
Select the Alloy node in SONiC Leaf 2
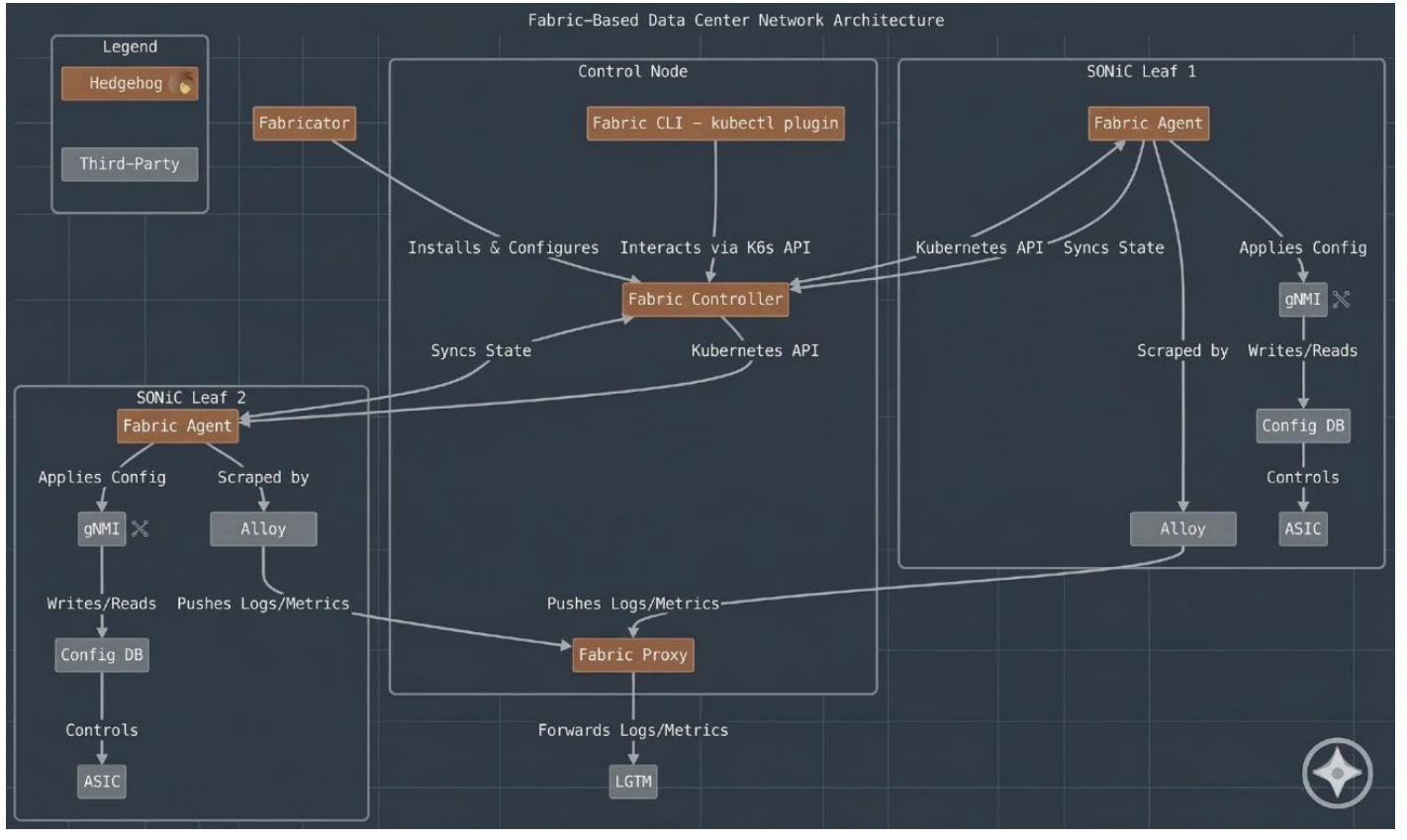[263, 528]
